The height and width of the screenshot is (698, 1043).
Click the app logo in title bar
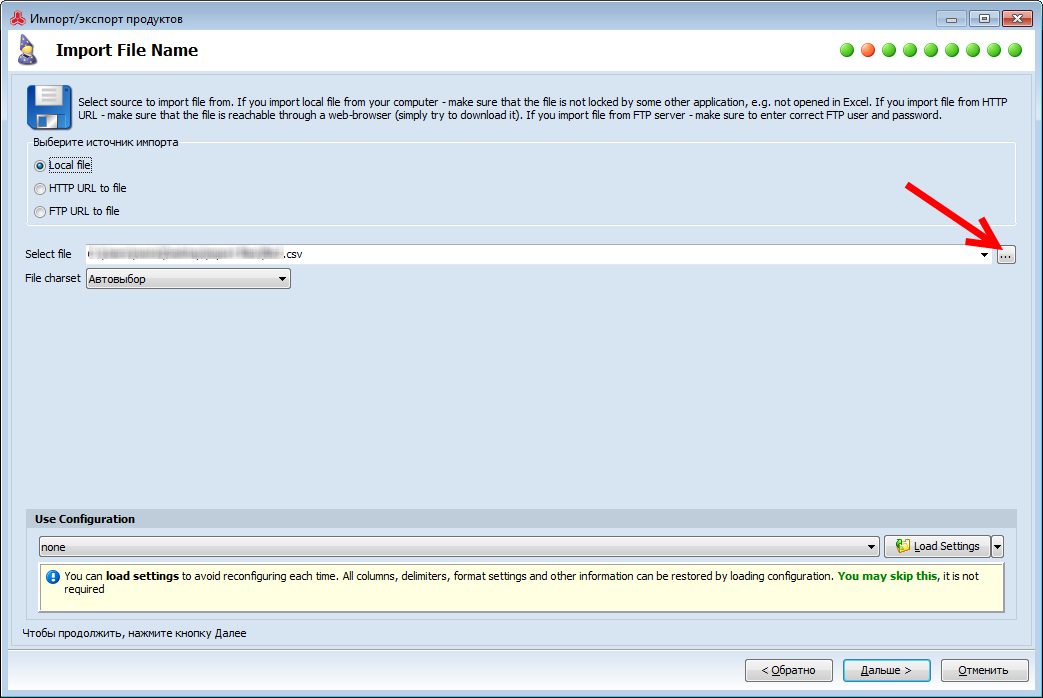click(x=17, y=19)
